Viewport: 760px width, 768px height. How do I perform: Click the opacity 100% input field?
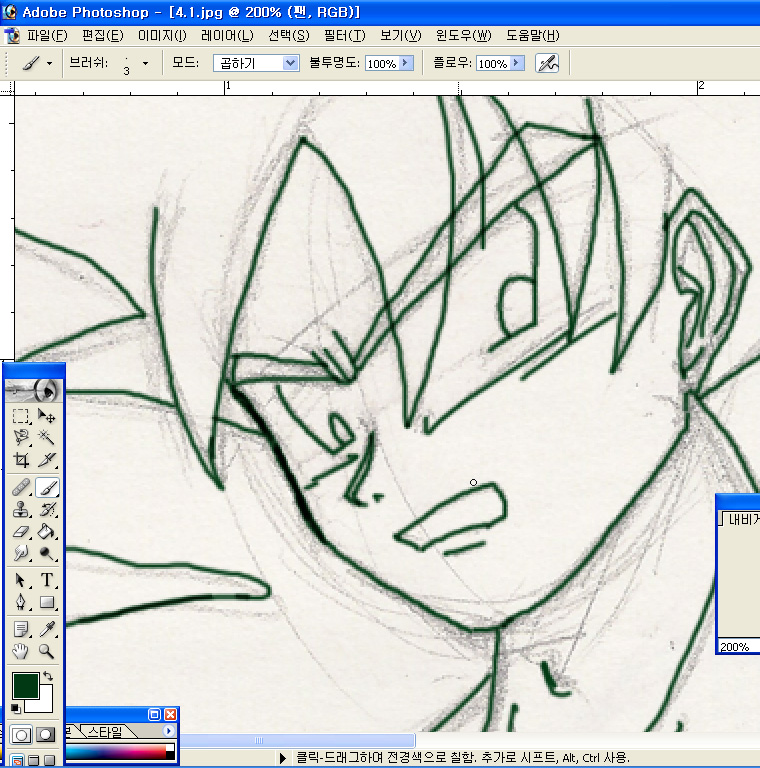pos(382,63)
